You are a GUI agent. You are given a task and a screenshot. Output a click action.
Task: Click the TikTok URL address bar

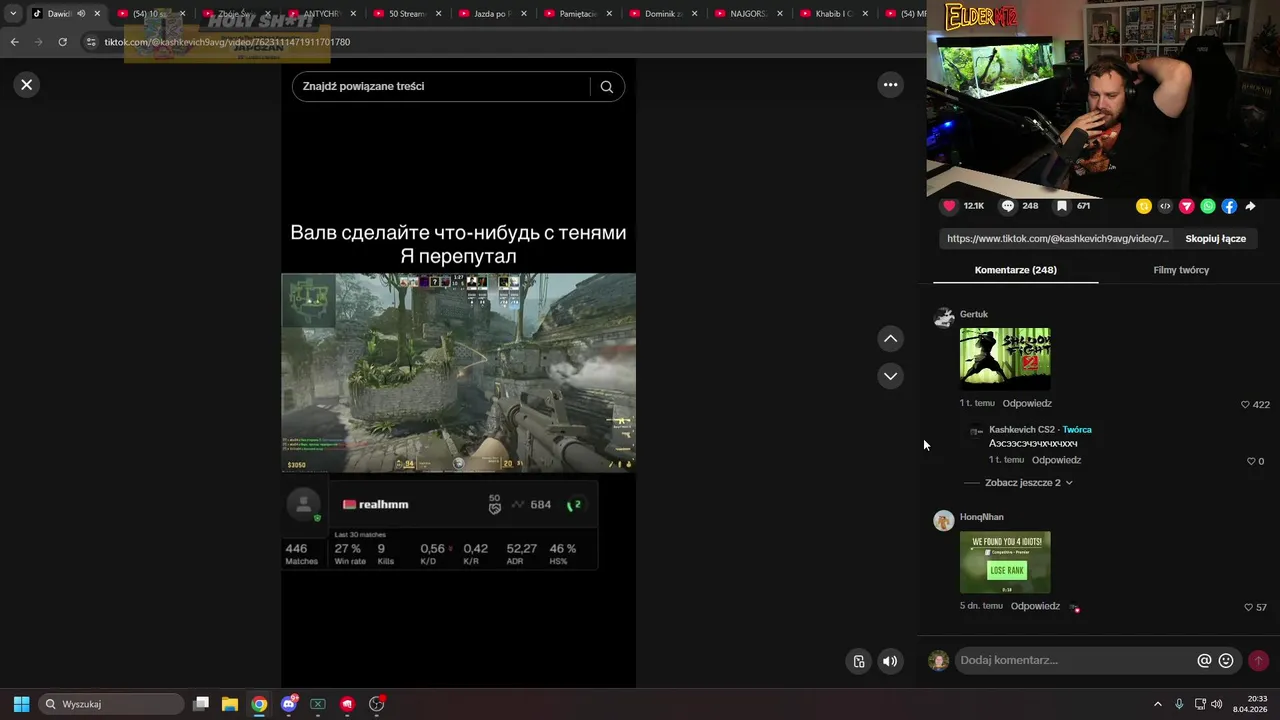227,43
